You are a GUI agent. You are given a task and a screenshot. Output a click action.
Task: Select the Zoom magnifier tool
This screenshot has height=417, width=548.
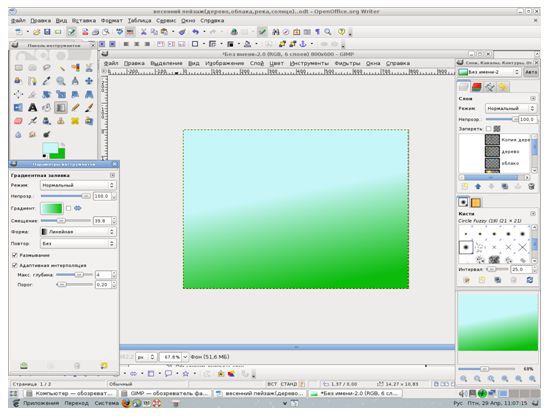point(61,81)
